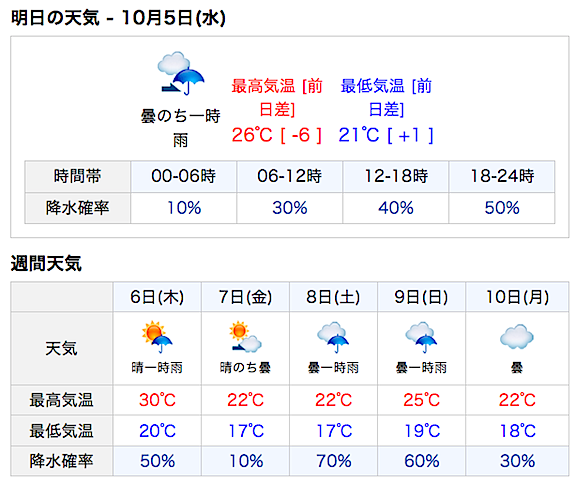This screenshot has width=576, height=483.
Task: Click the 18-24時 time slot header
Action: point(502,176)
